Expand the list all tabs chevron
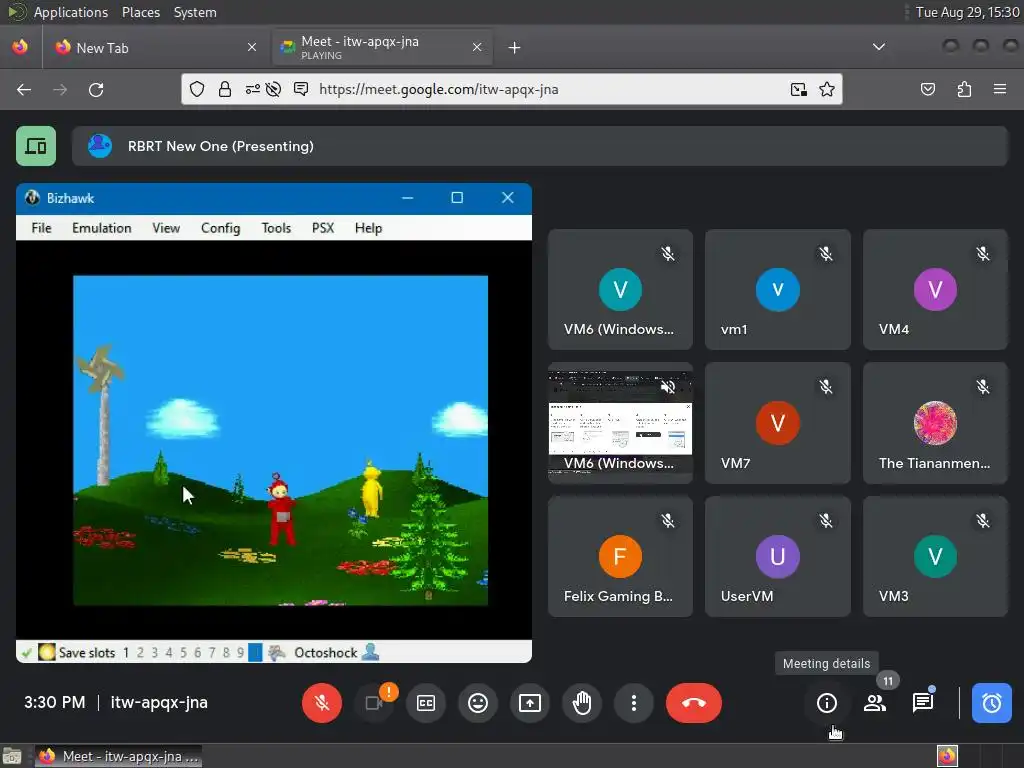Screen dimensions: 1024x768 tap(879, 47)
